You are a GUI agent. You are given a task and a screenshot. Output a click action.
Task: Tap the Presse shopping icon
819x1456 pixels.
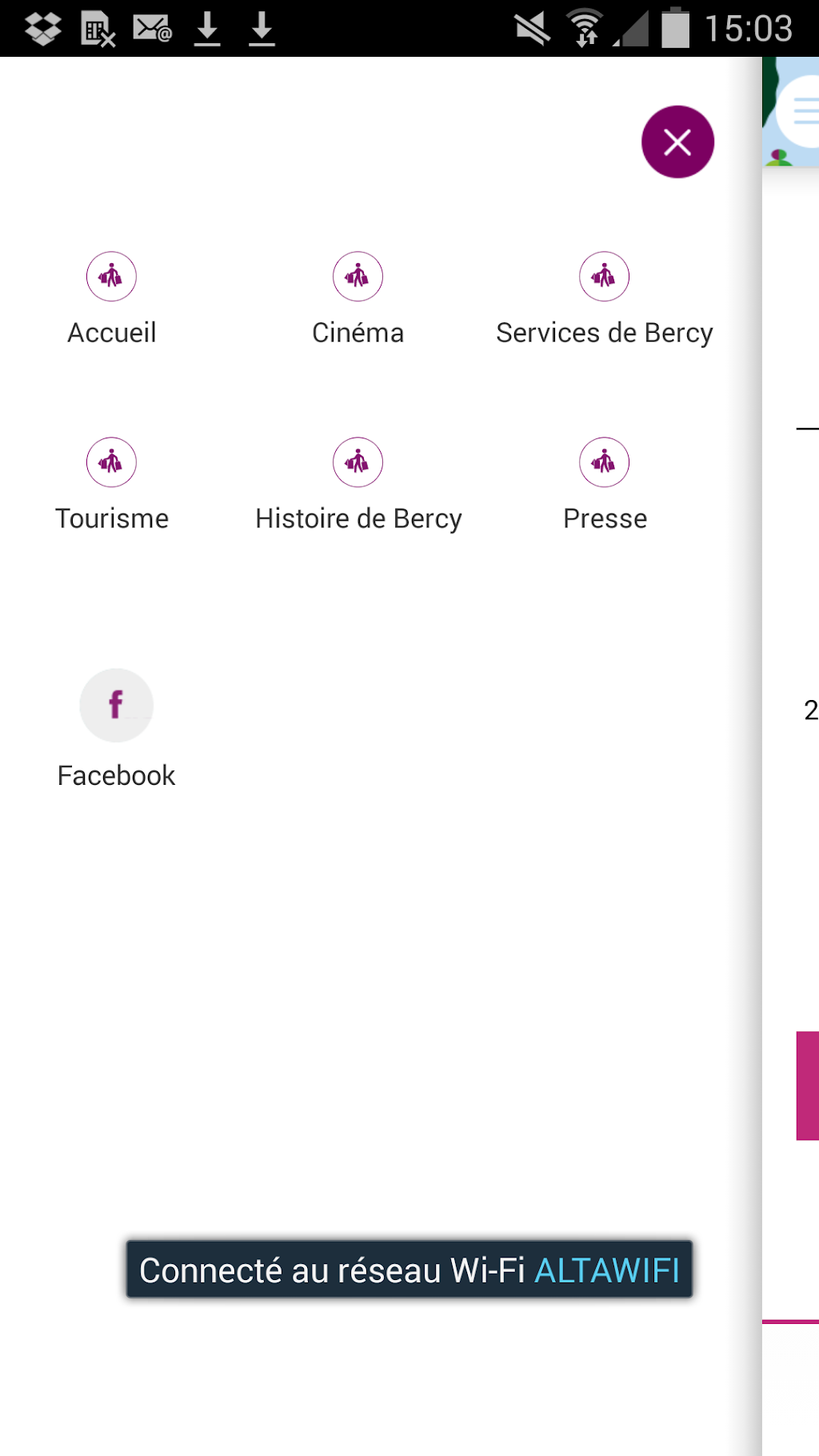(x=604, y=462)
